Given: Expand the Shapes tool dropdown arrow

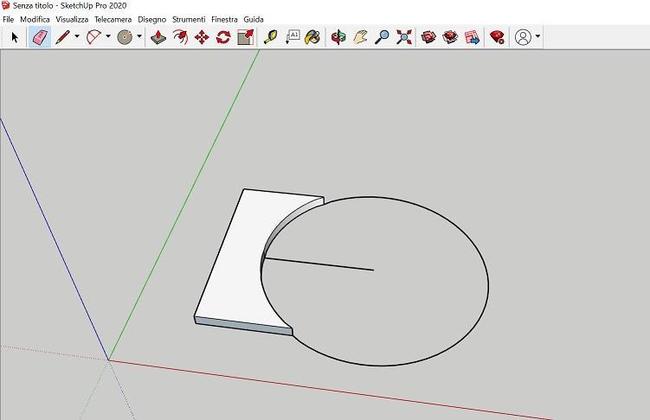Looking at the screenshot, I should 139,37.
